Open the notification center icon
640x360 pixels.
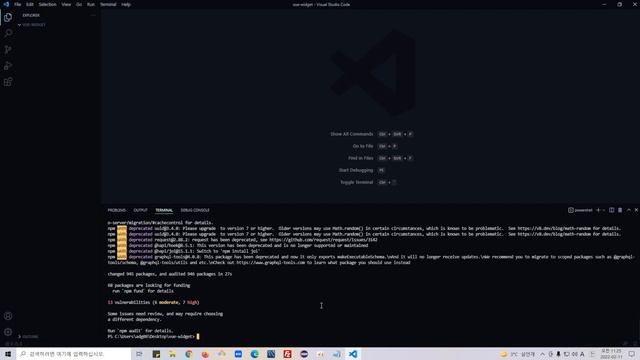pyautogui.click(x=631, y=354)
